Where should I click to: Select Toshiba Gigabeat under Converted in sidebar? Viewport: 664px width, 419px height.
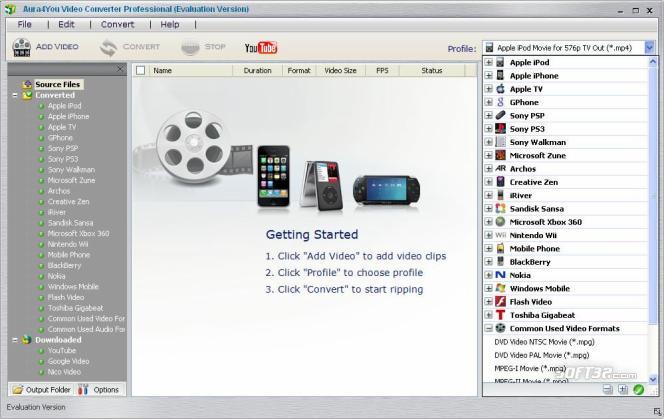coord(75,308)
